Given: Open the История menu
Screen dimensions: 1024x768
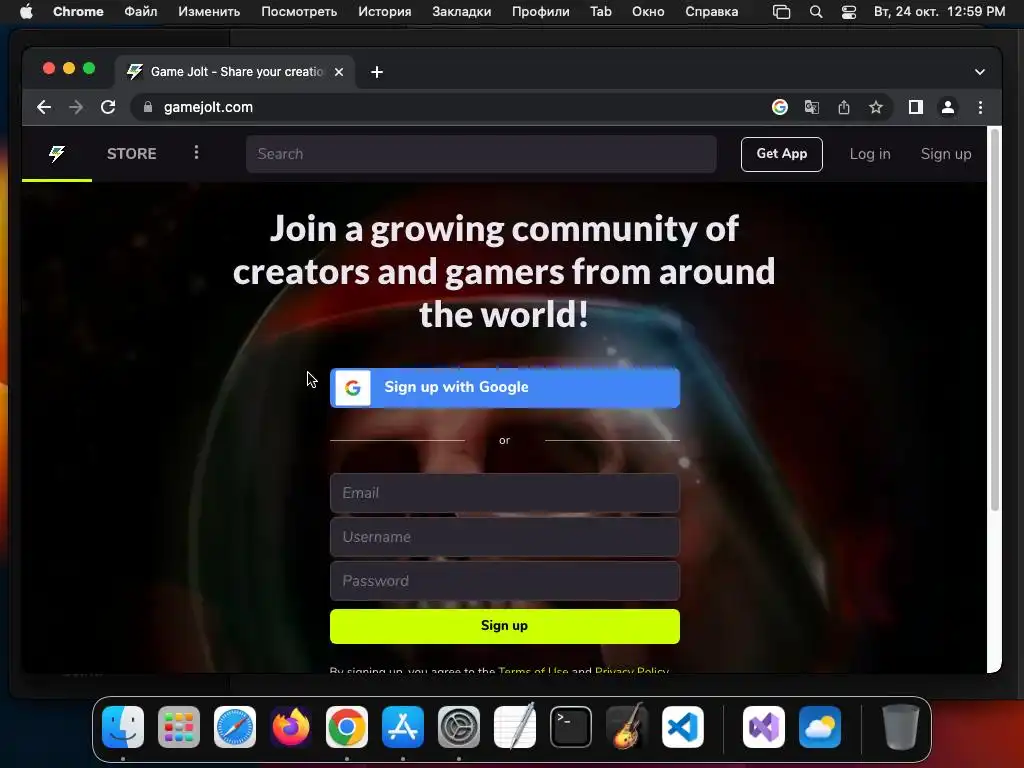Looking at the screenshot, I should coord(385,12).
